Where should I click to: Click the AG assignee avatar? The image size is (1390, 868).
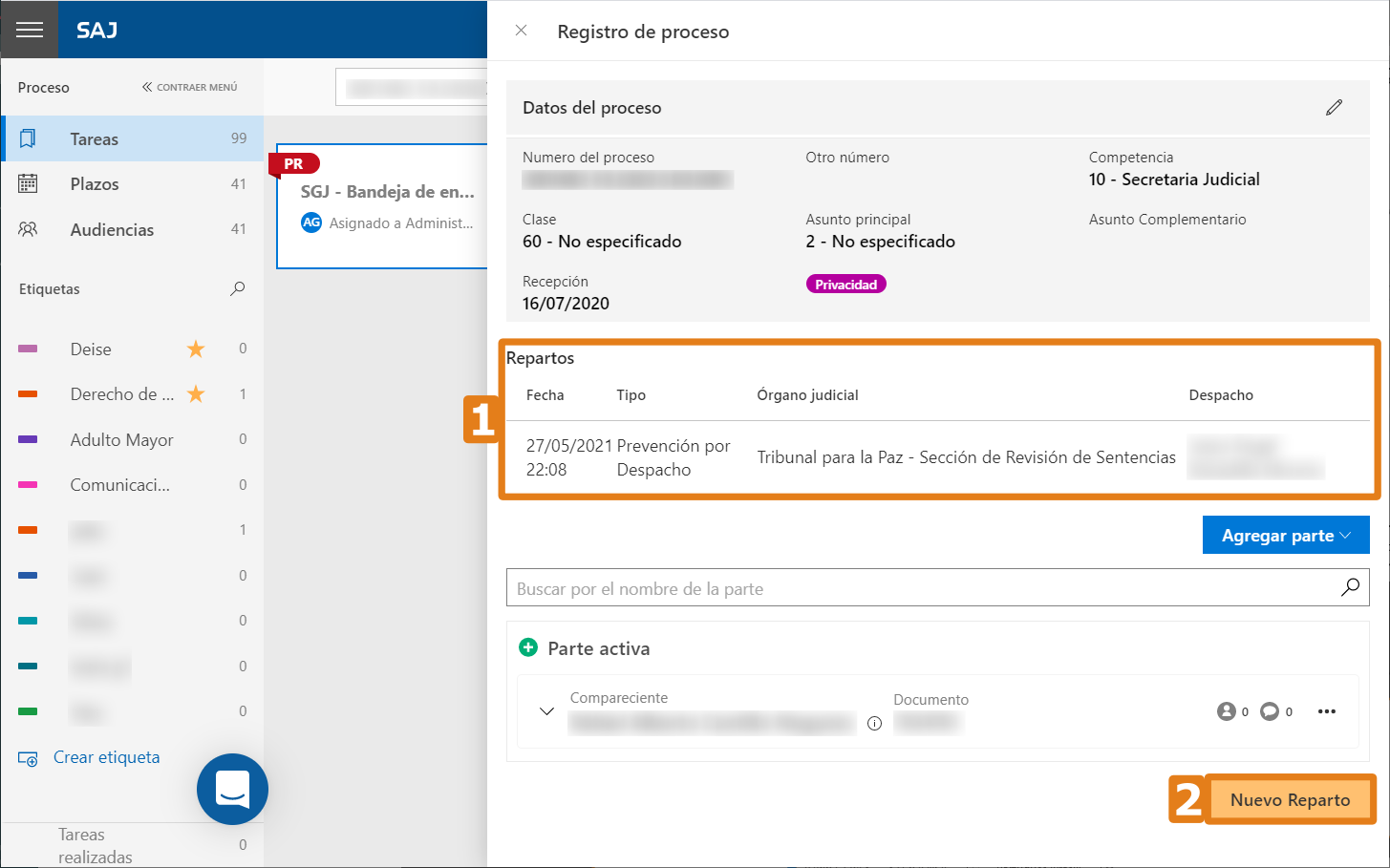click(x=311, y=222)
